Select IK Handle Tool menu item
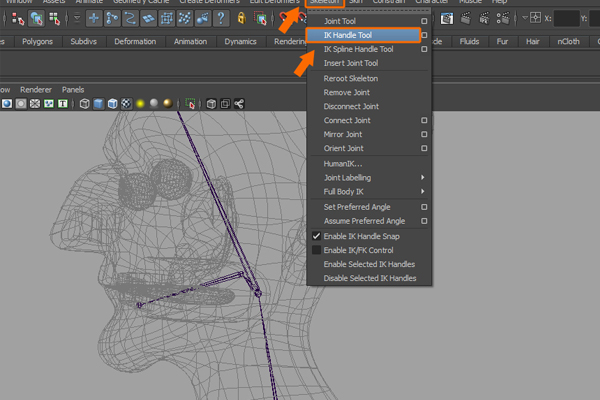This screenshot has height=400, width=600. tap(348, 35)
